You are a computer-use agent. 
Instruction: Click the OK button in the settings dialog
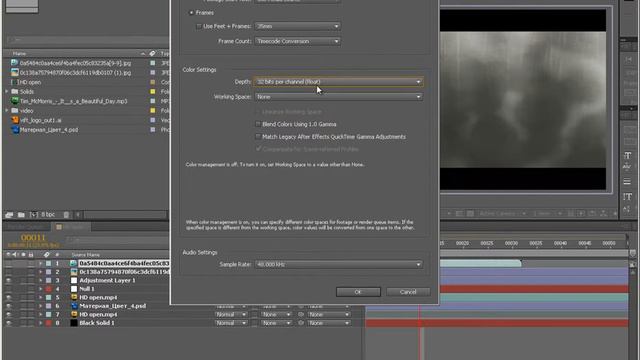click(x=358, y=292)
